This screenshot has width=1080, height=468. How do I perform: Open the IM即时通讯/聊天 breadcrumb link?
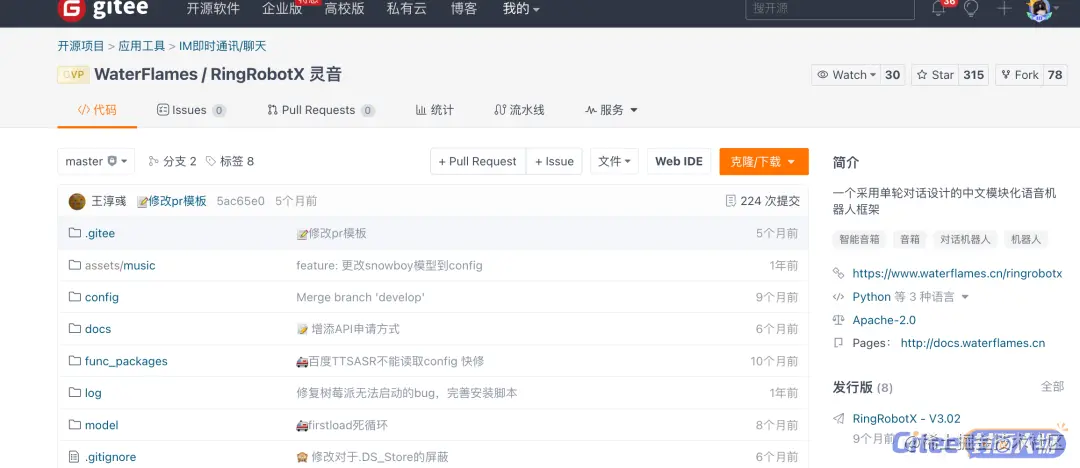(222, 46)
